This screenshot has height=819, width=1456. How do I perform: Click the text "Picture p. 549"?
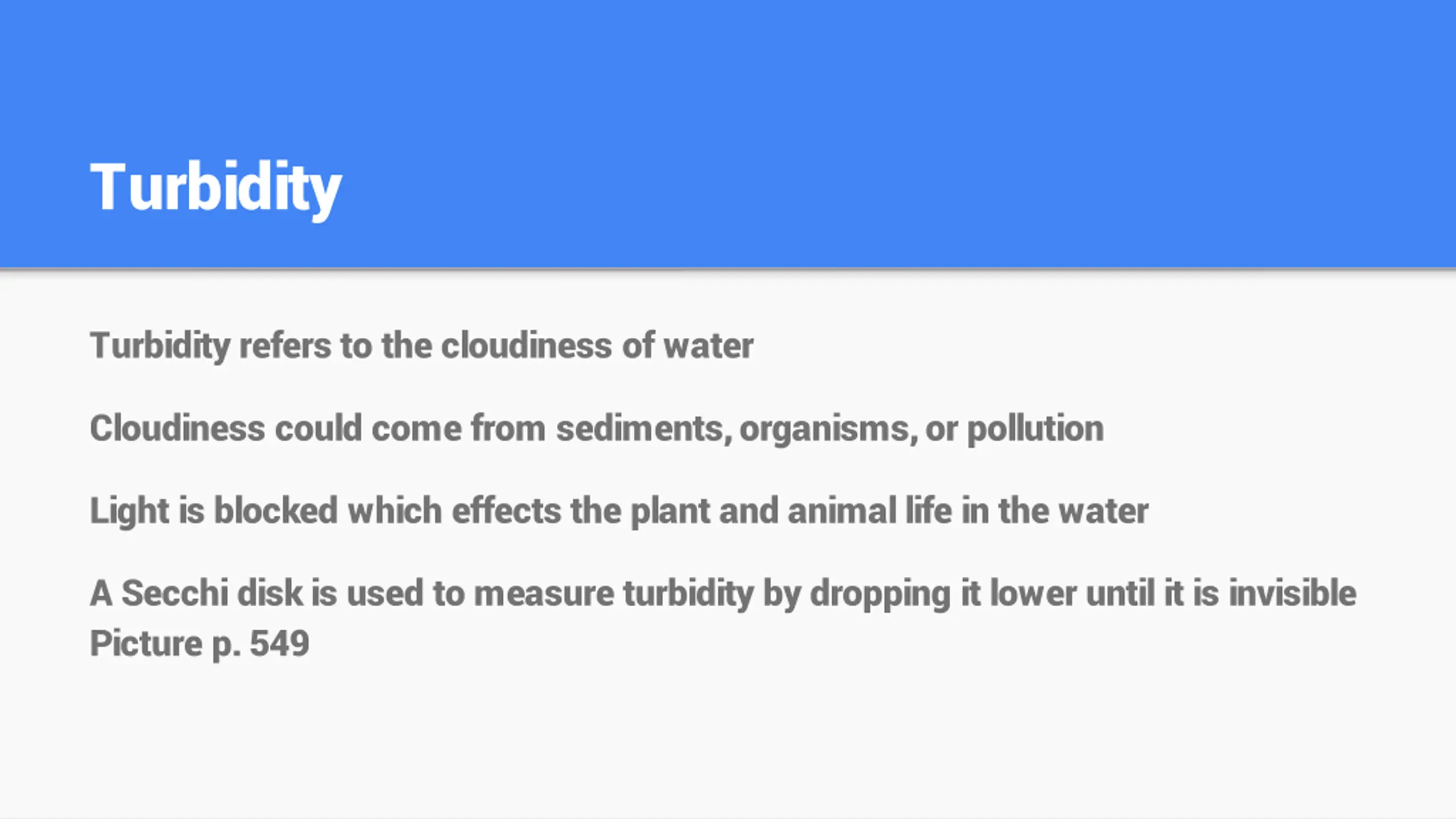click(199, 643)
